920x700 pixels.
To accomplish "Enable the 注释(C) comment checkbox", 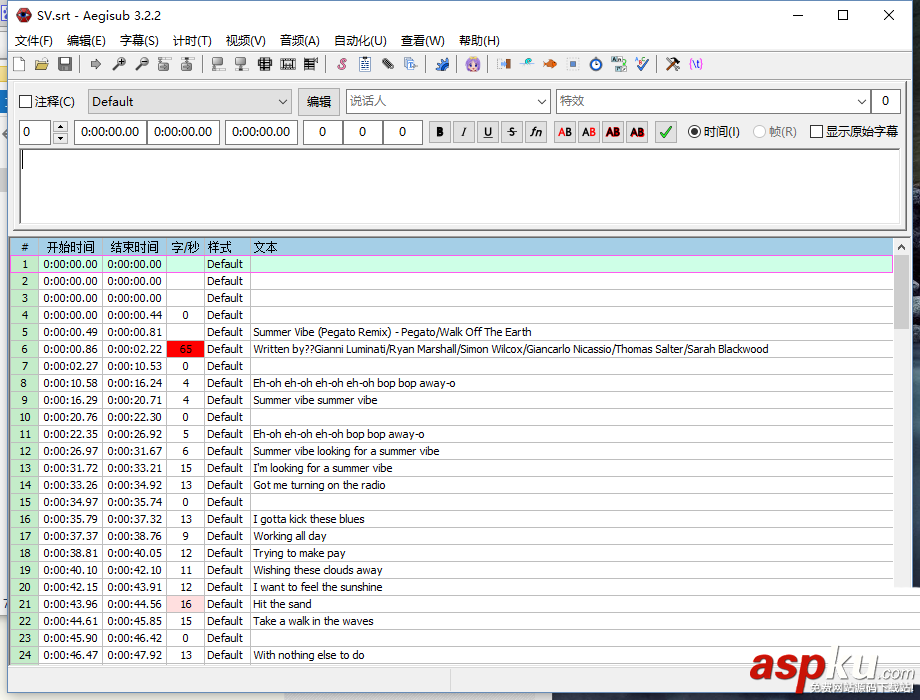I will click(x=26, y=102).
